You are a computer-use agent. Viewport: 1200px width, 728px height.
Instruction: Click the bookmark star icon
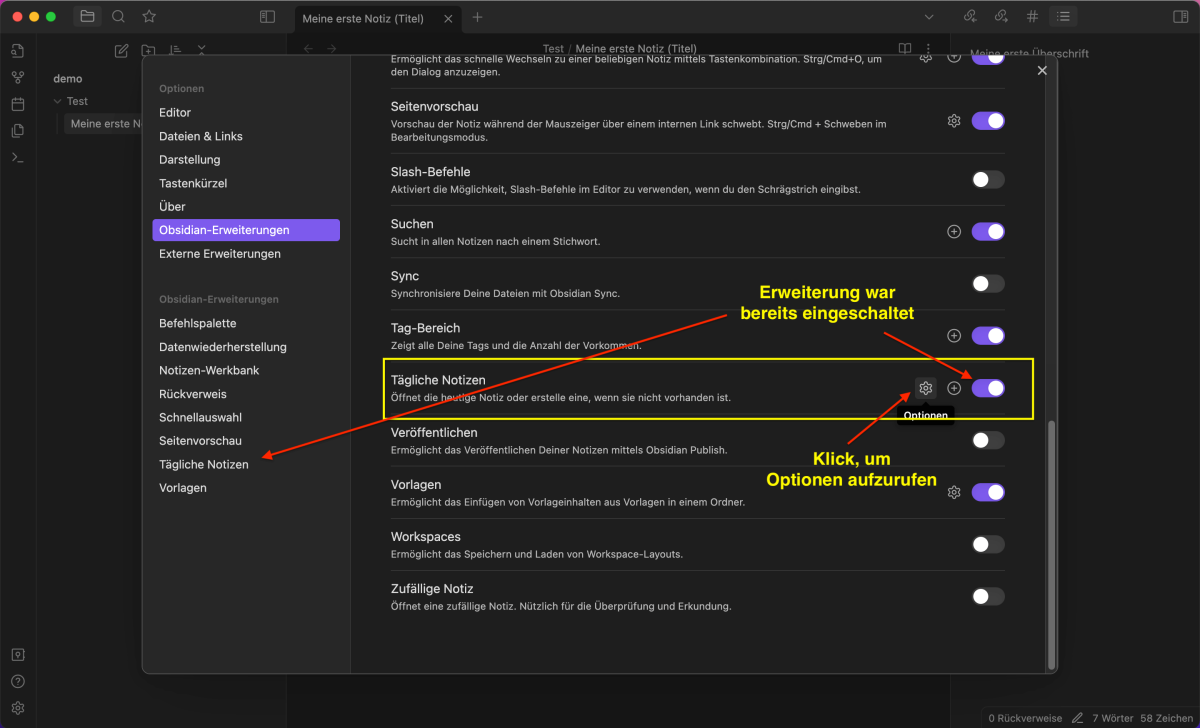(149, 17)
